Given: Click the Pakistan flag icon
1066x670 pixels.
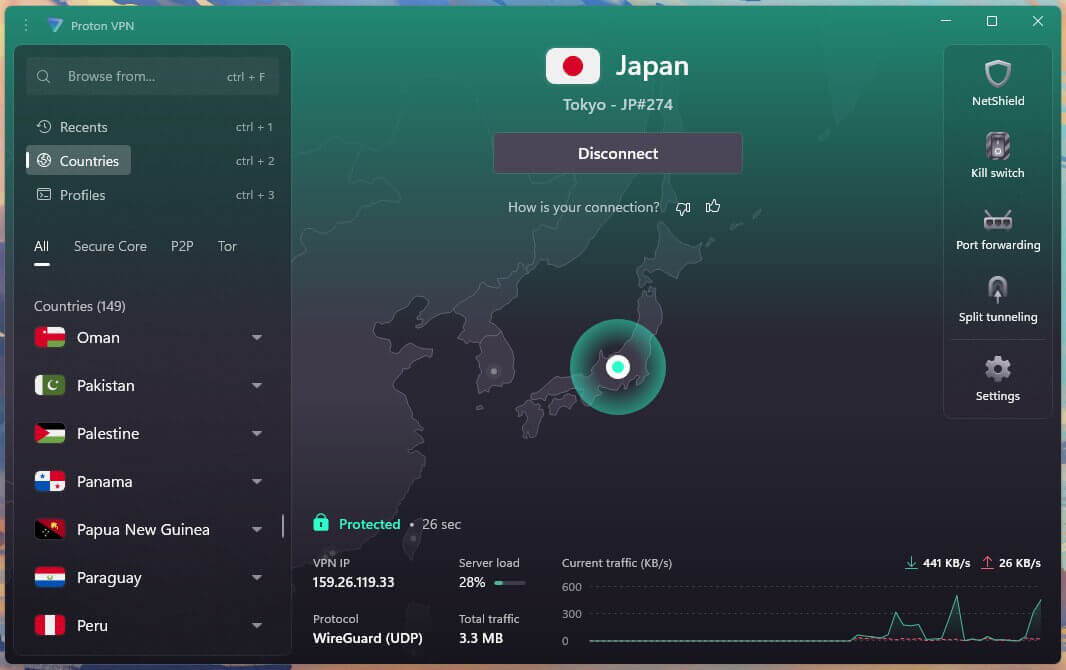Looking at the screenshot, I should pos(50,385).
